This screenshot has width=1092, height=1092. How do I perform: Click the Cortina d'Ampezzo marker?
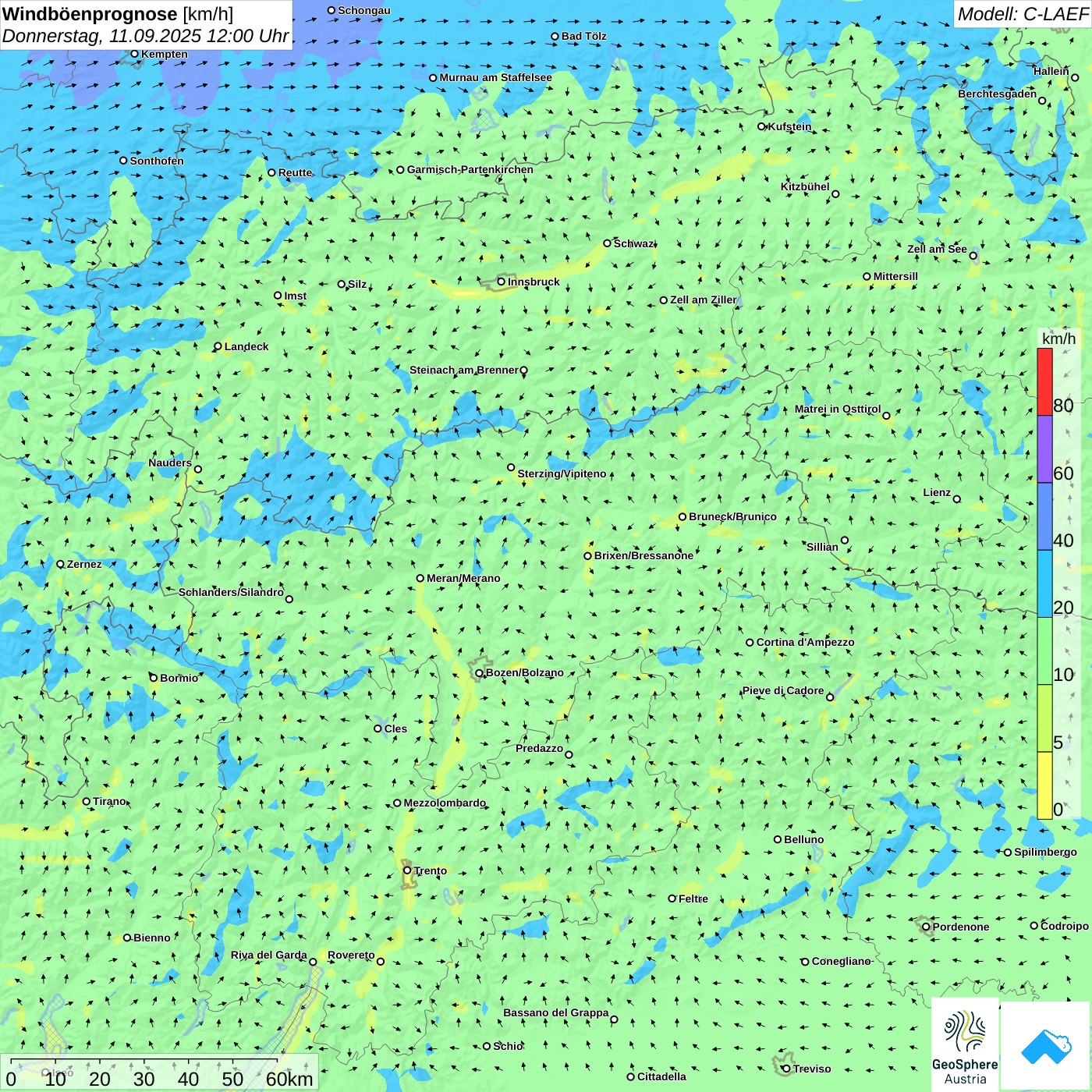750,643
